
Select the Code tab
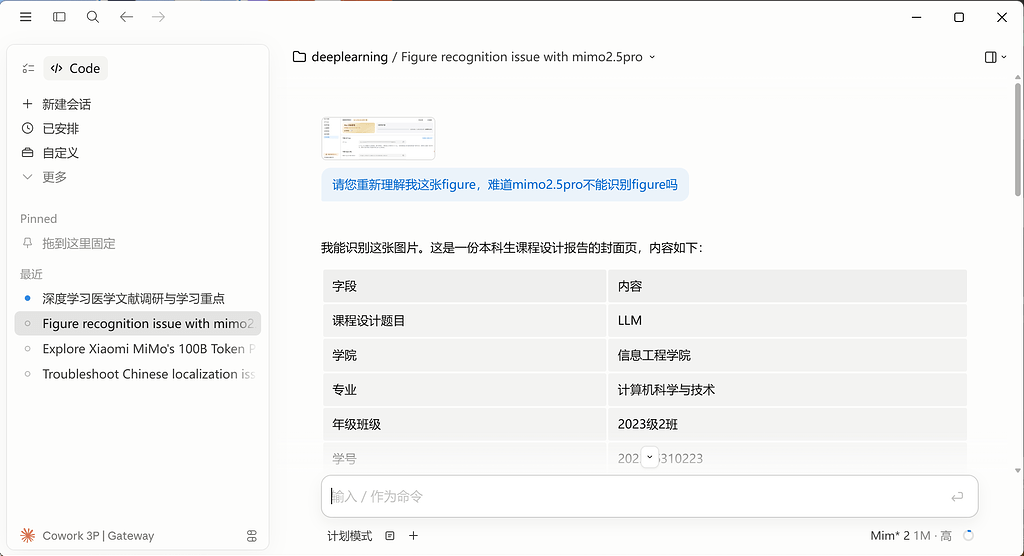tap(76, 68)
